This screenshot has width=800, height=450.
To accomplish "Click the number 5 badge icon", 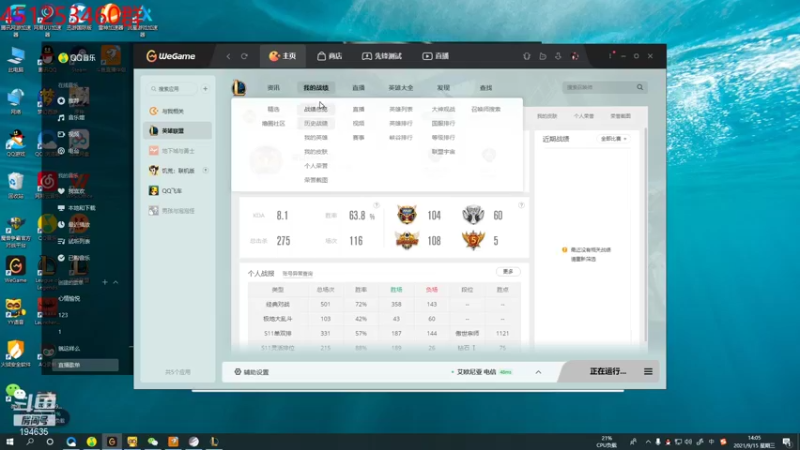I will point(473,240).
